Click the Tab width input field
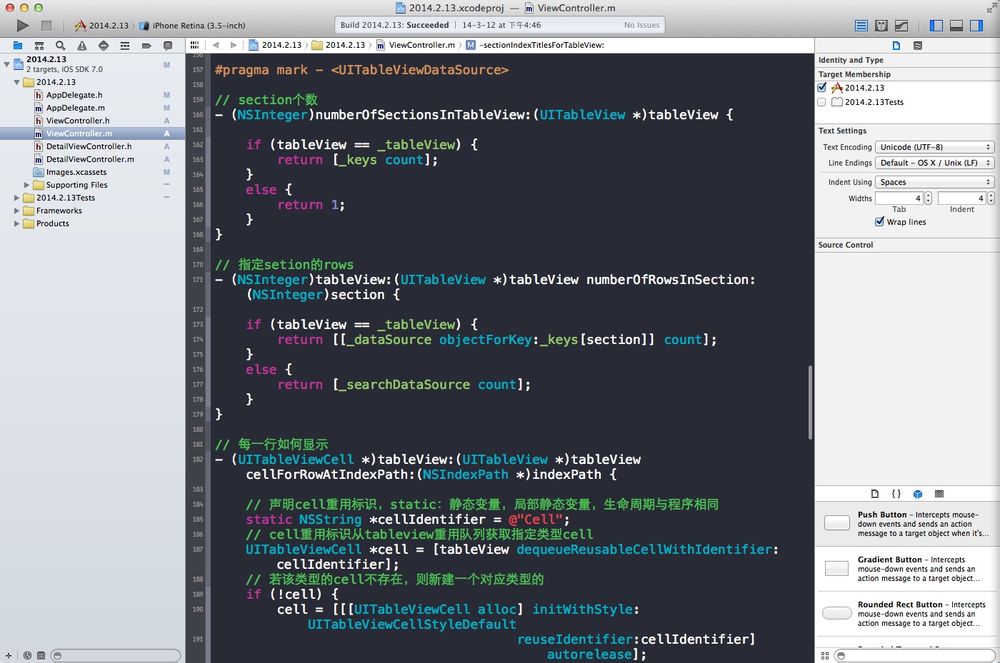Viewport: 1000px width, 663px height. pos(899,198)
